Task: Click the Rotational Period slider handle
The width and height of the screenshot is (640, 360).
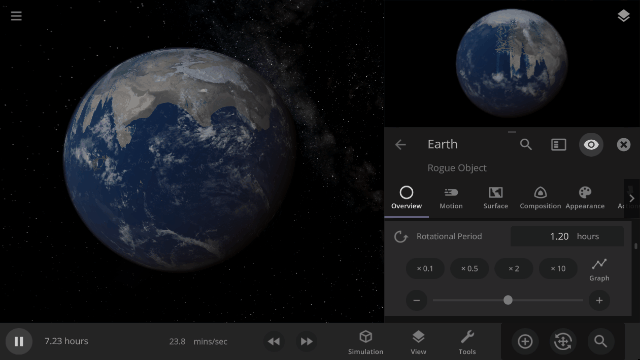Action: (508, 300)
